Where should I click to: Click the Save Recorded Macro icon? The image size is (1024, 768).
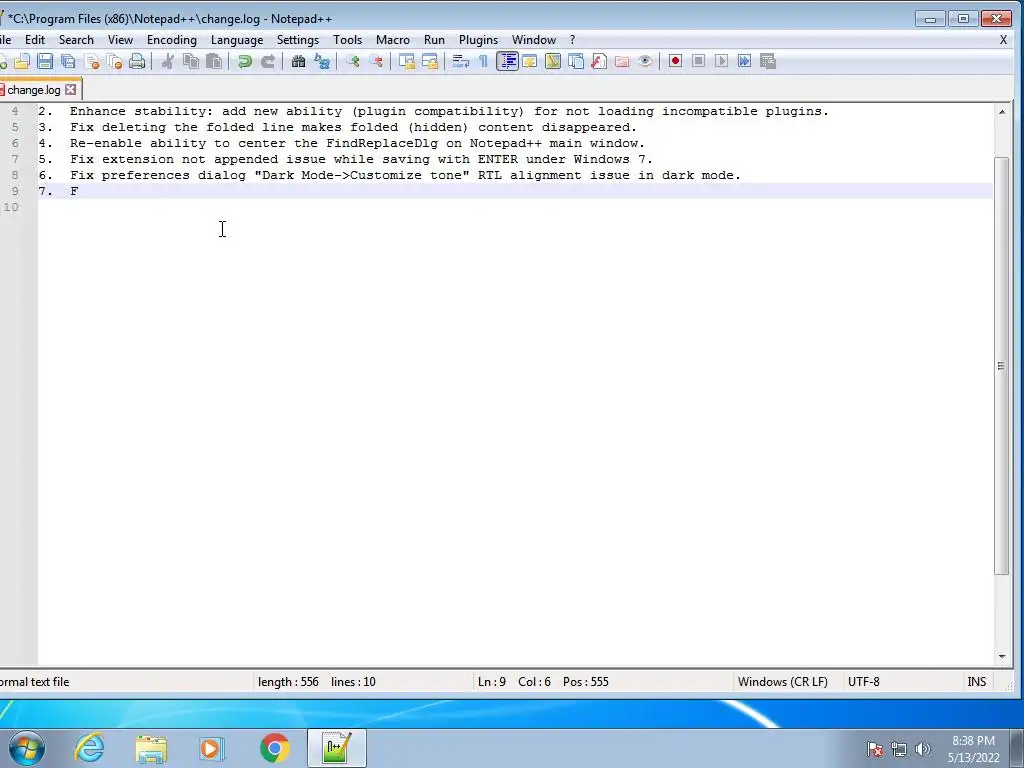pyautogui.click(x=767, y=61)
